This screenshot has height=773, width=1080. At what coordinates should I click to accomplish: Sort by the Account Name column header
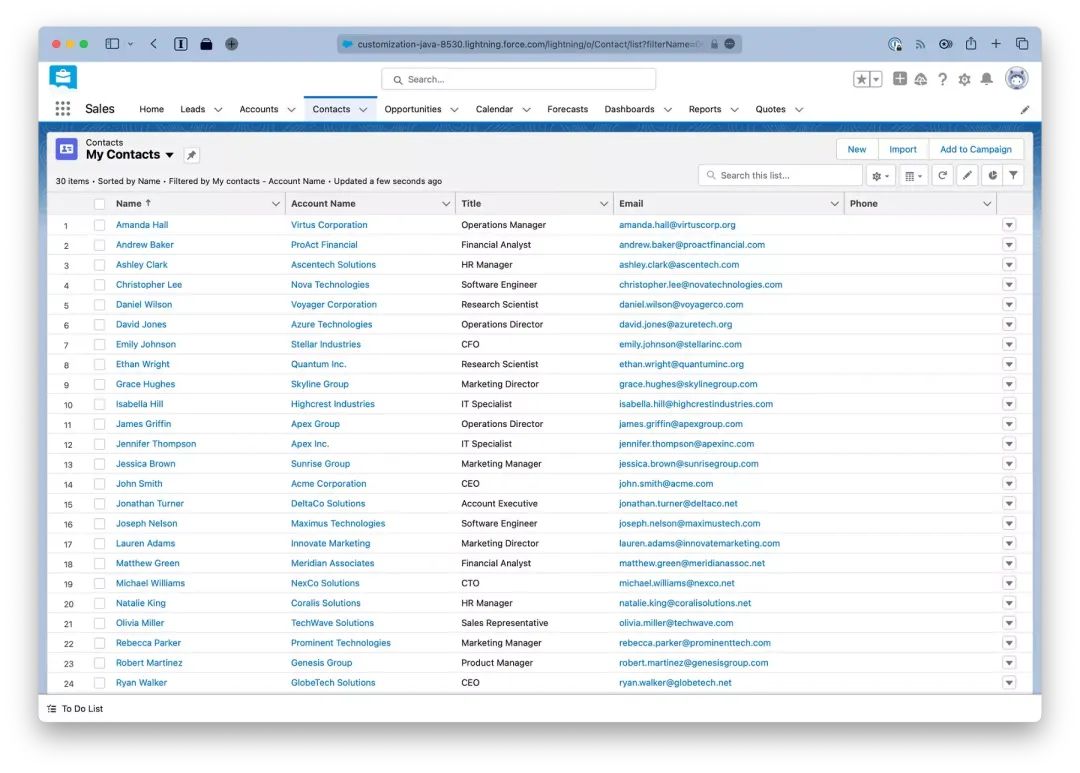[323, 204]
